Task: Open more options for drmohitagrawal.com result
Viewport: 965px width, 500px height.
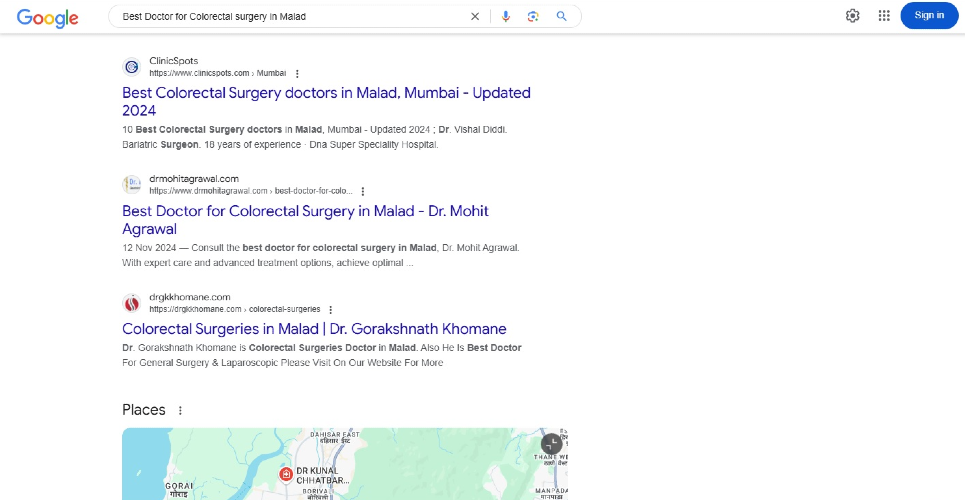Action: (x=363, y=192)
